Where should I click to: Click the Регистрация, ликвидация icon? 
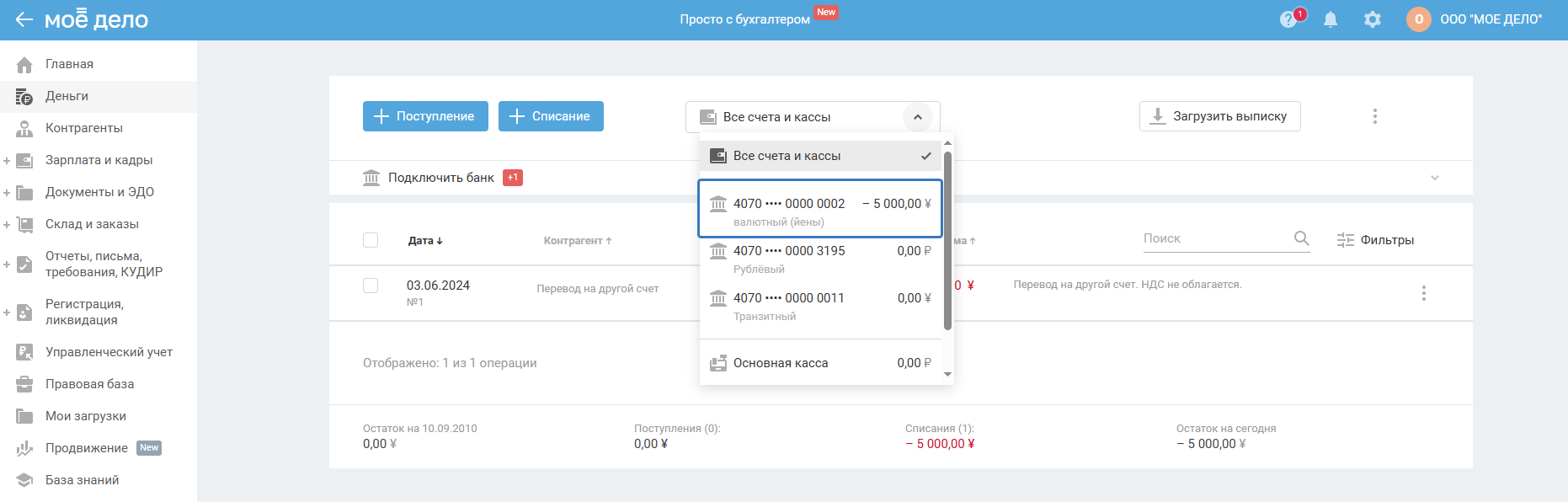(x=24, y=312)
